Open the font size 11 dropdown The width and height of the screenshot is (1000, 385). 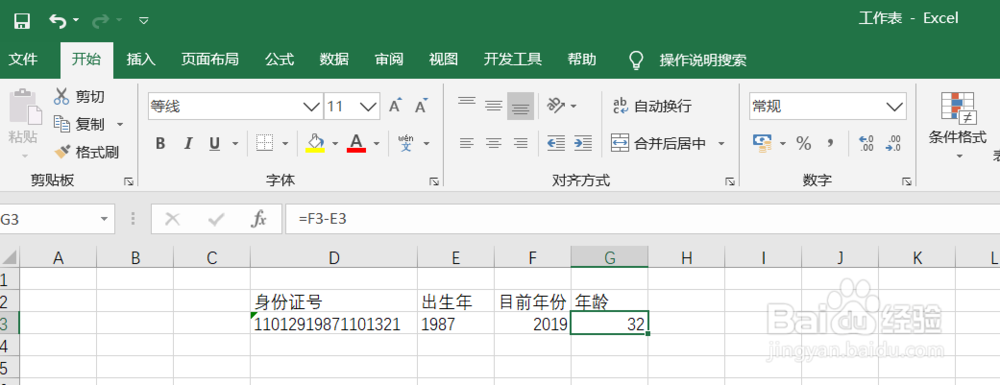click(x=368, y=106)
